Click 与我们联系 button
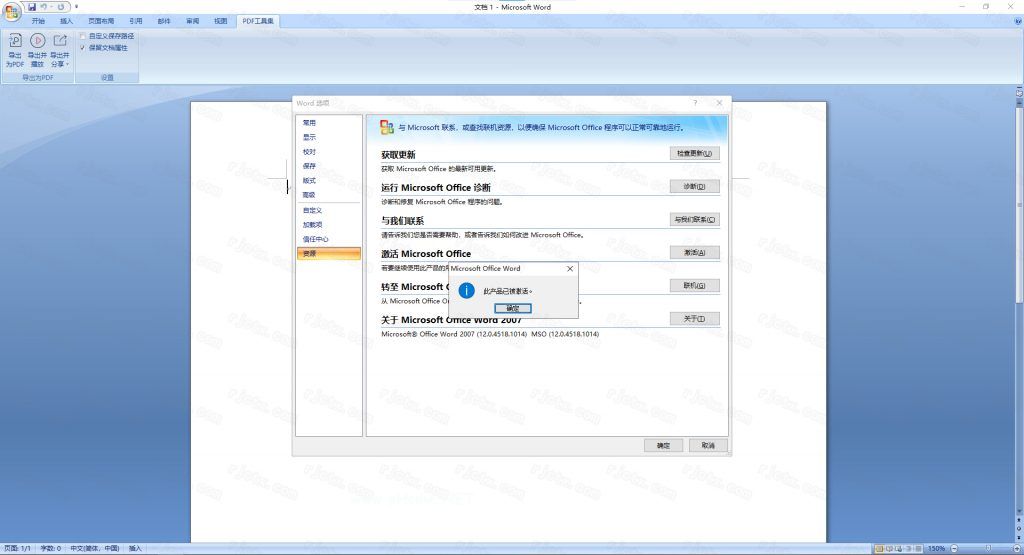The height and width of the screenshot is (555, 1024). click(695, 219)
